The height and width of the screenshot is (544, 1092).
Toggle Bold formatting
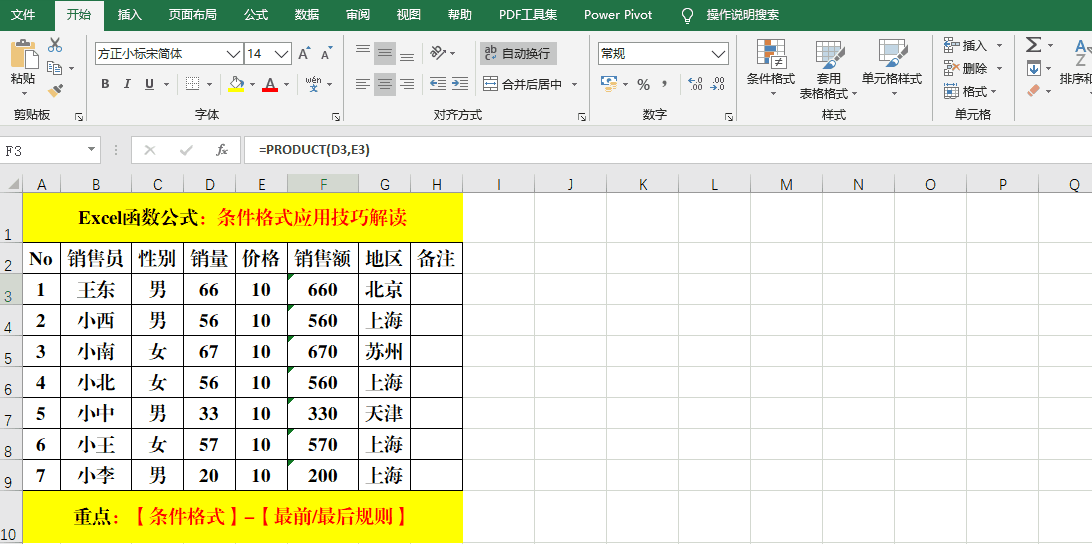(105, 85)
